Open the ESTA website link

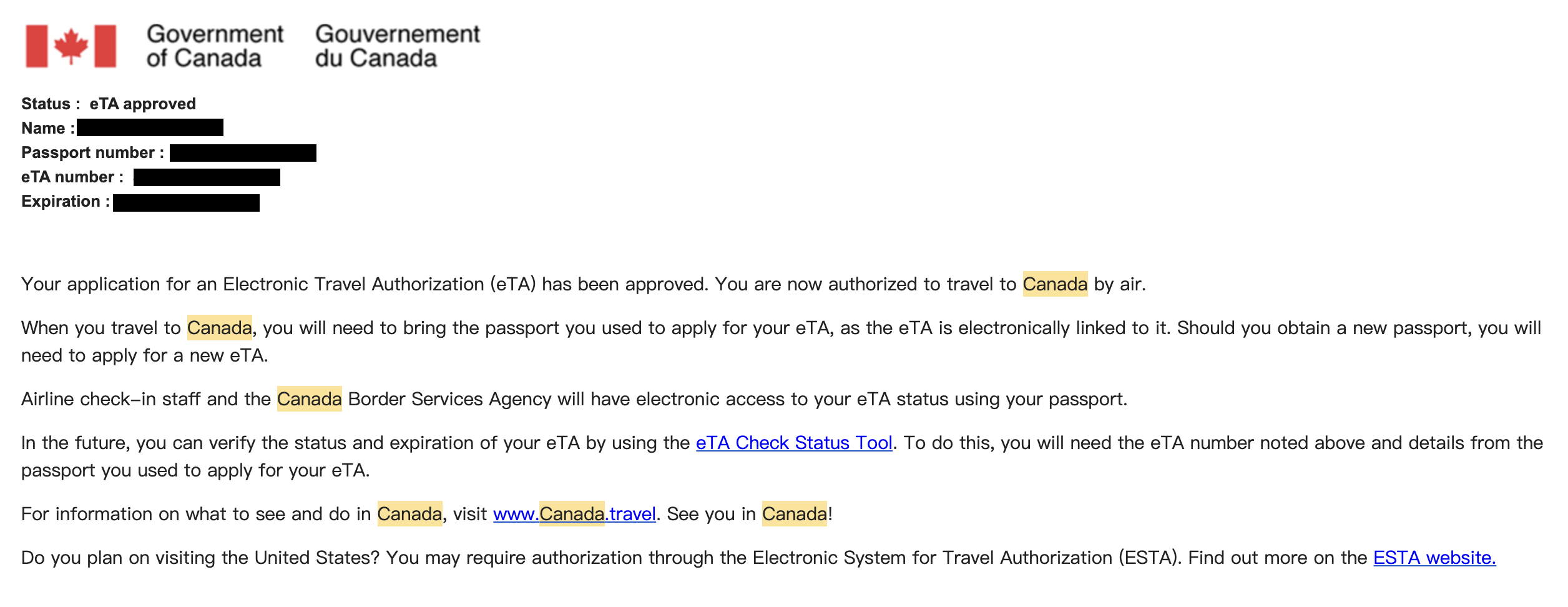pyautogui.click(x=1434, y=558)
